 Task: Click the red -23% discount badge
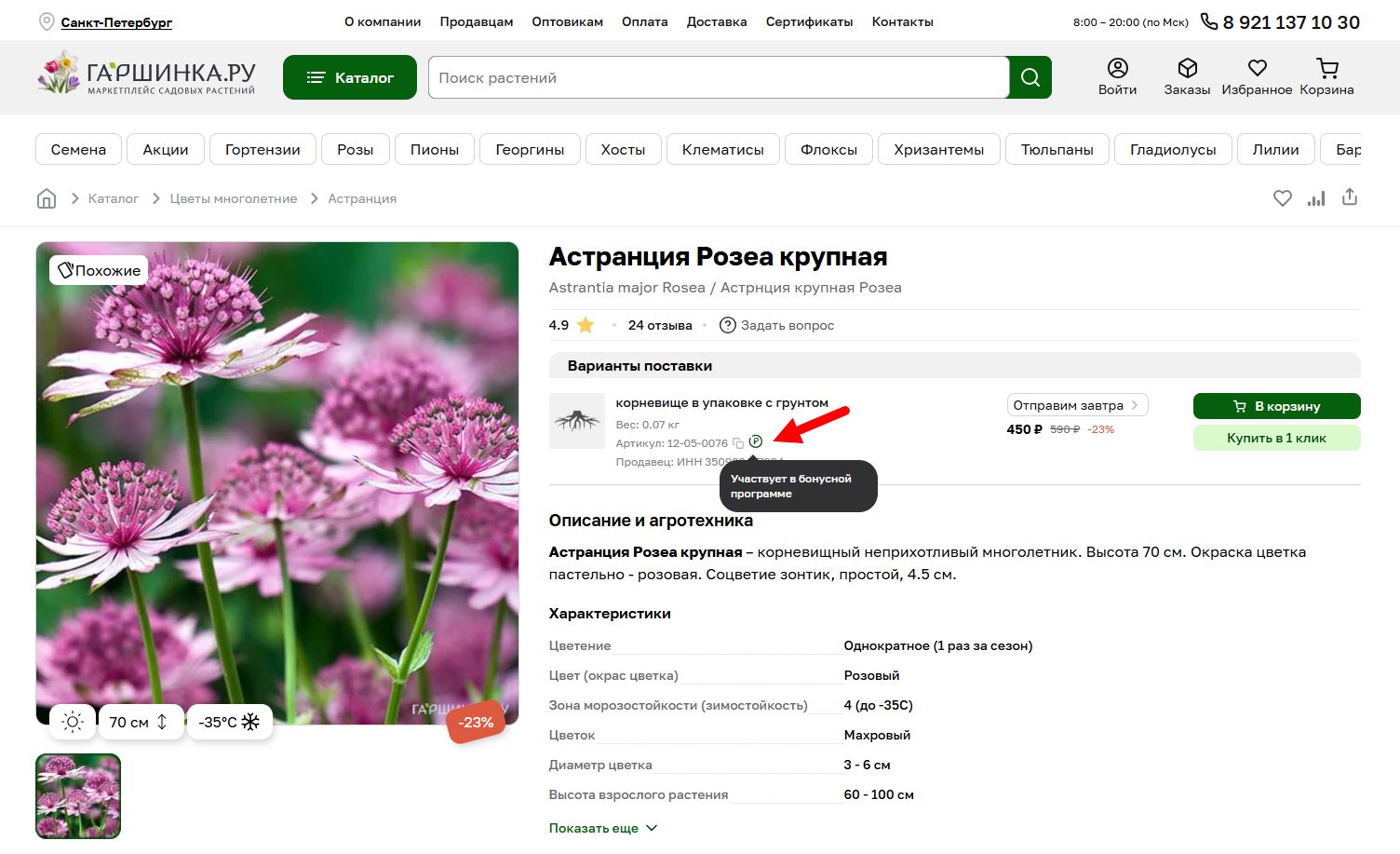click(476, 721)
